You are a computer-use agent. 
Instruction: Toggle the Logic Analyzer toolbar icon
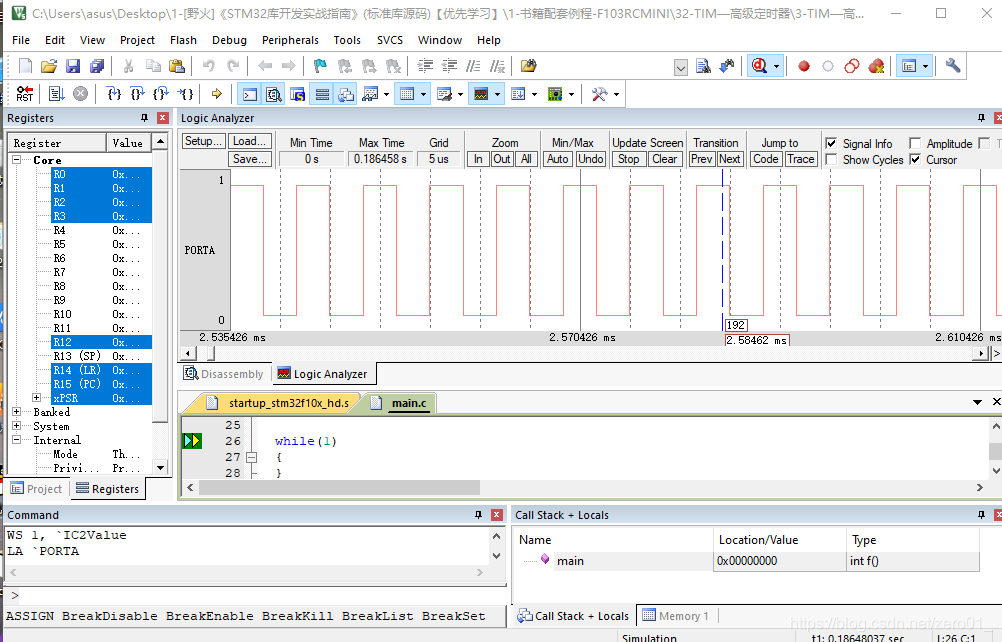point(481,95)
